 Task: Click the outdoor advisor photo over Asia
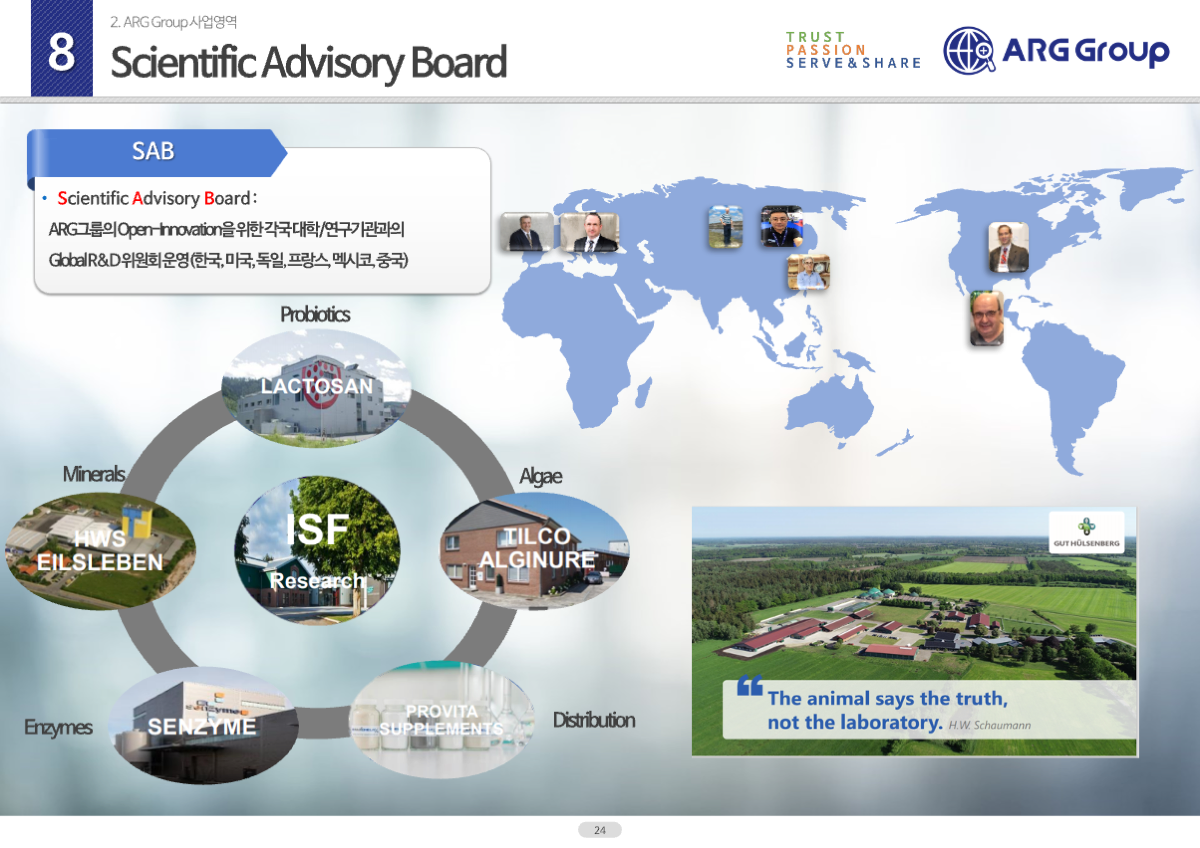click(725, 227)
